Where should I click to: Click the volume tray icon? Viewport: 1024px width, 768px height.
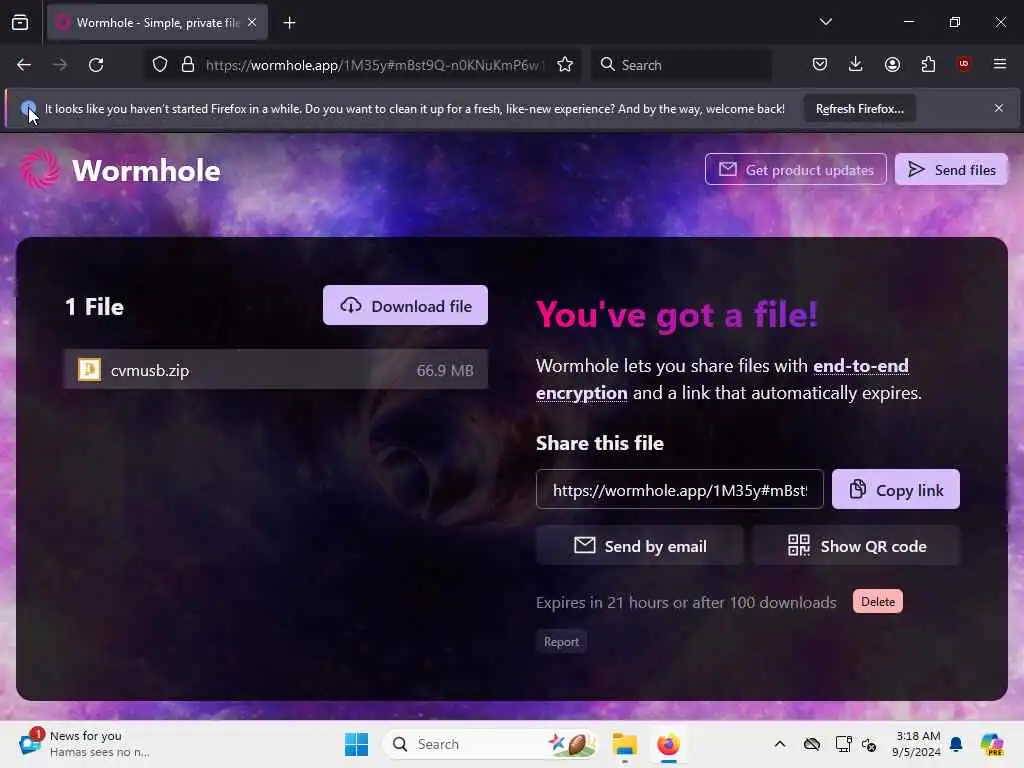tap(869, 744)
